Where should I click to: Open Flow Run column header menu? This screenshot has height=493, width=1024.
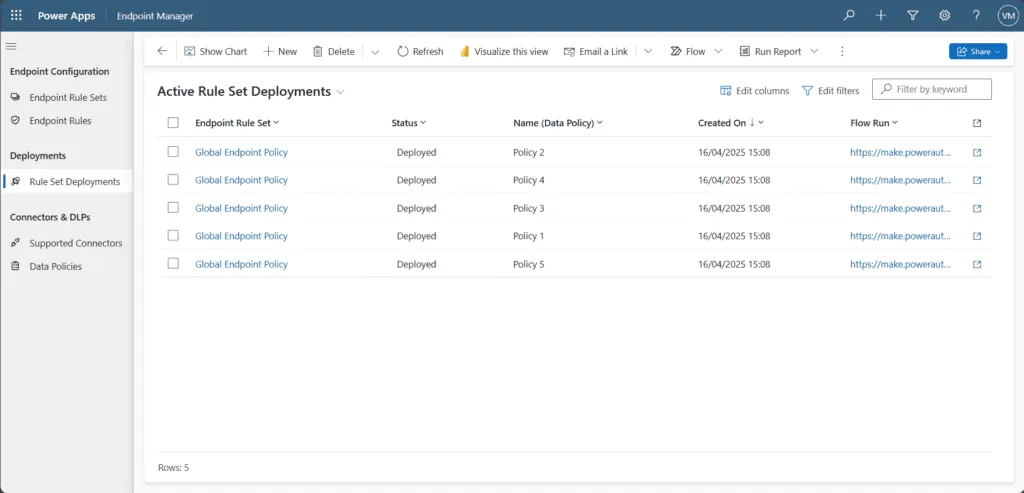pyautogui.click(x=874, y=123)
